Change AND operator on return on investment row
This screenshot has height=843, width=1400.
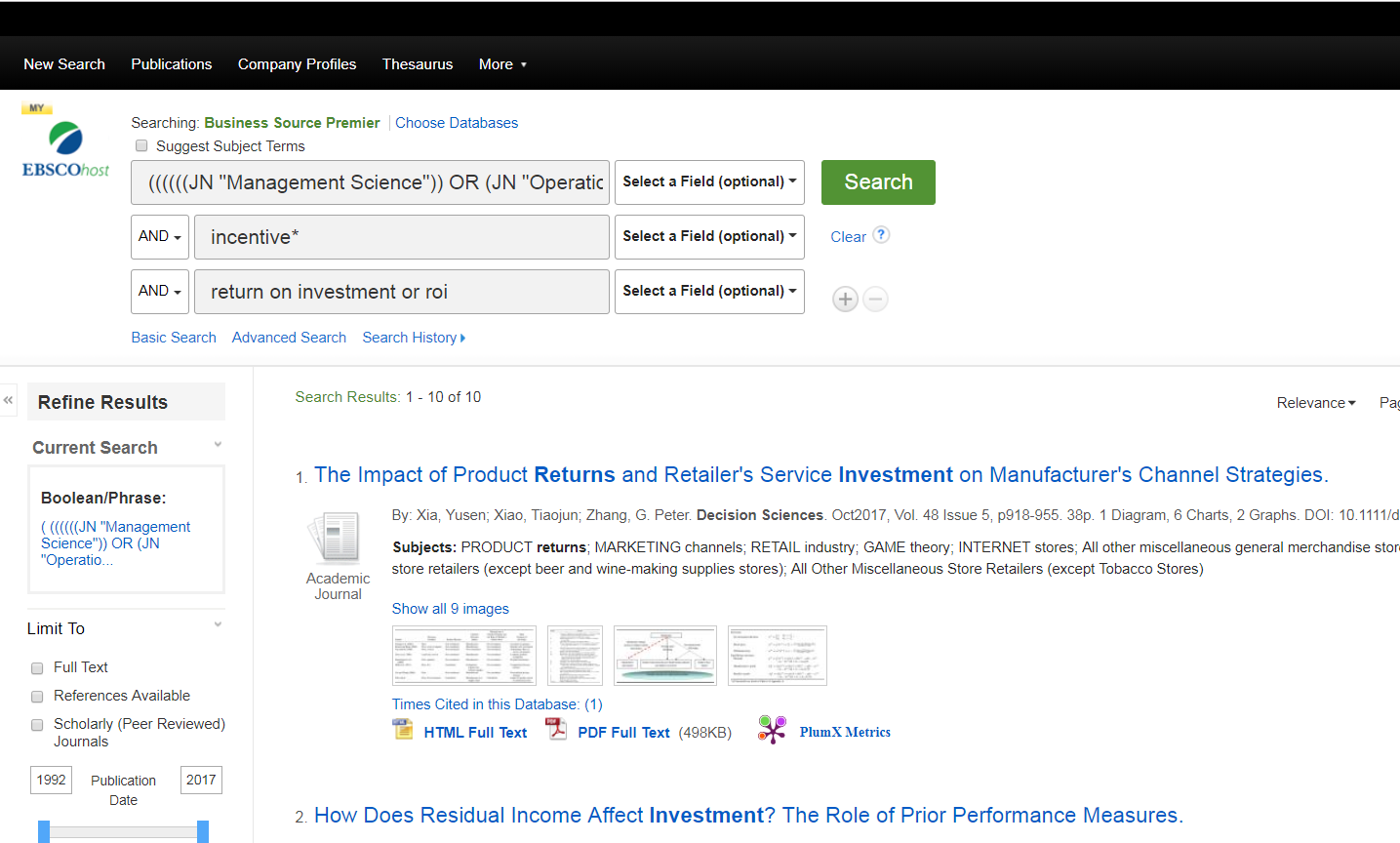tap(160, 292)
